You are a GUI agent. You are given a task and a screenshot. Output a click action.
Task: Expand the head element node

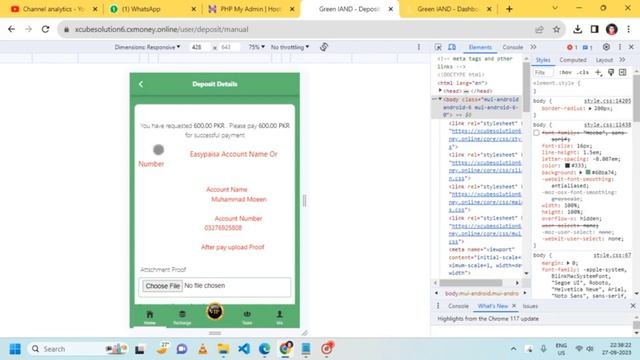(440, 91)
